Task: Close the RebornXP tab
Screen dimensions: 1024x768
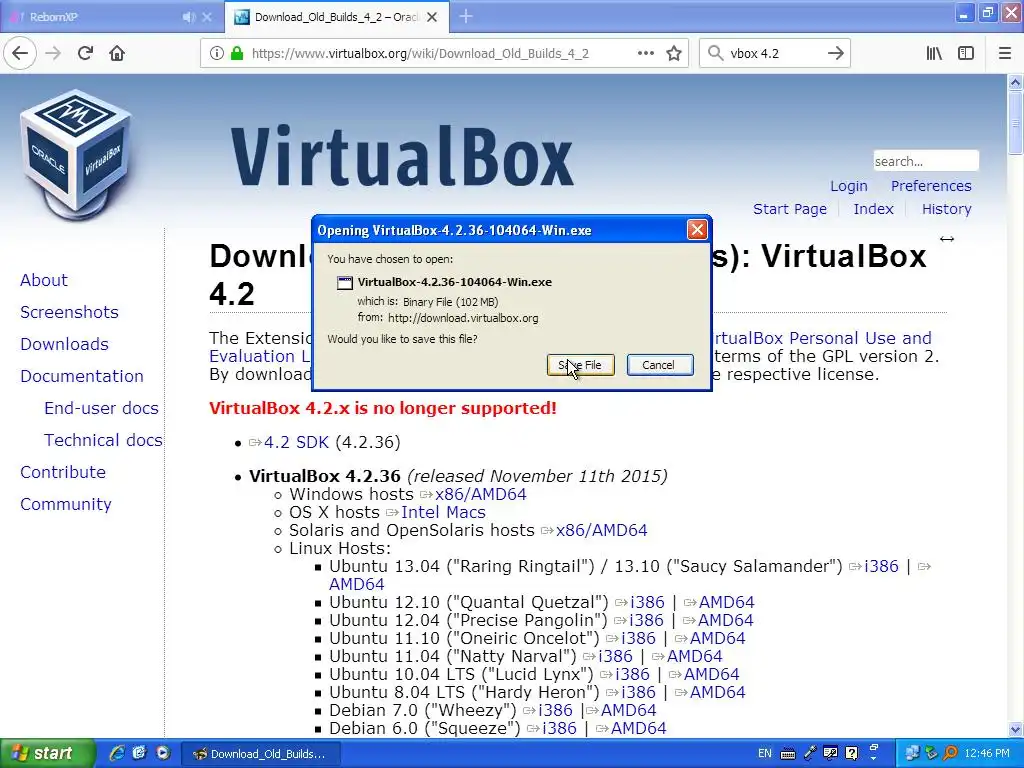Action: [207, 17]
